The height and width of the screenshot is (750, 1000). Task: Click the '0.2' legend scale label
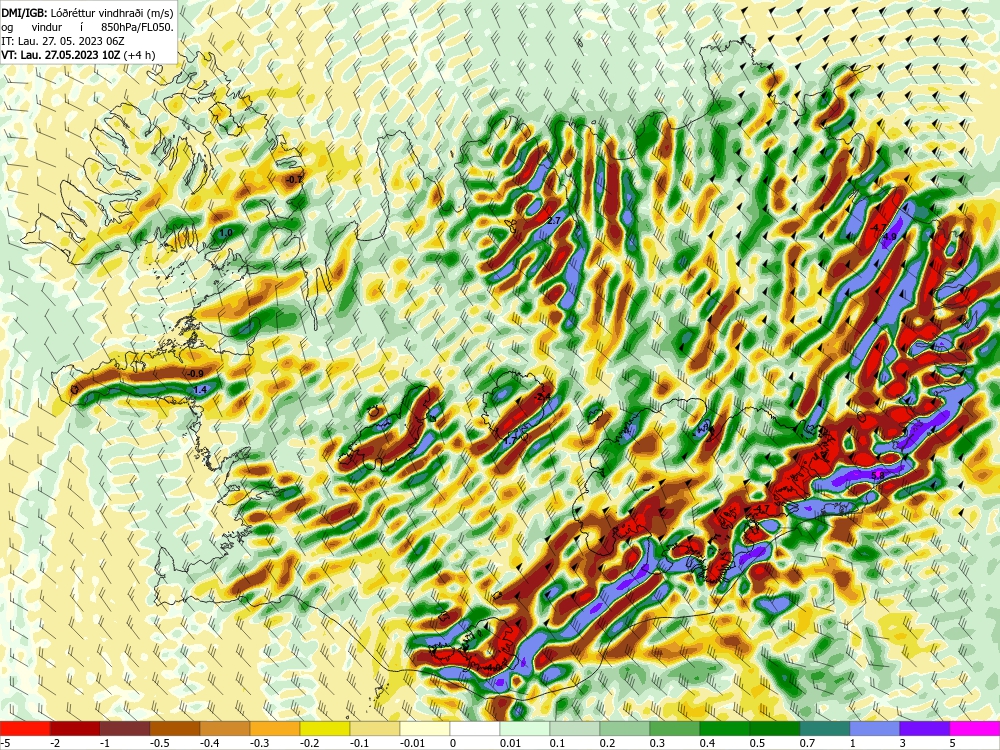coord(607,743)
